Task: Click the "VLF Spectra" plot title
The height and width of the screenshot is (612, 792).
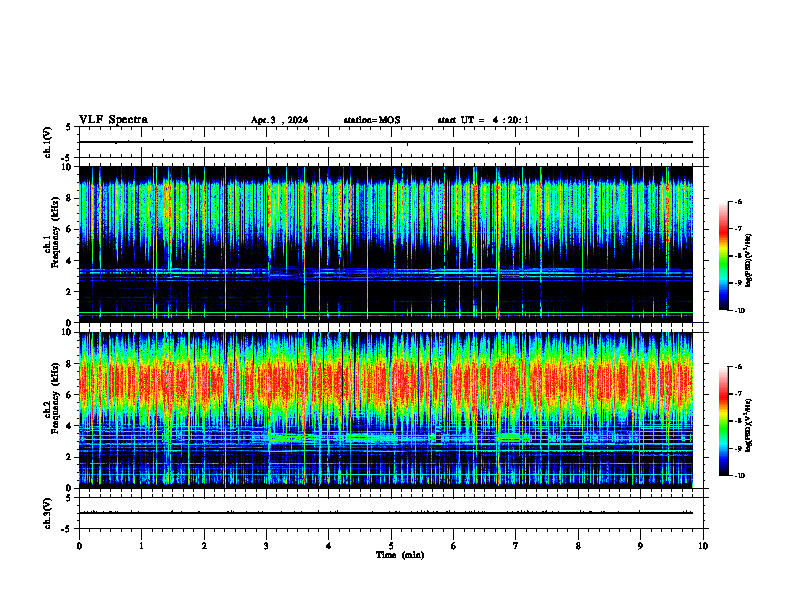Action: coord(114,120)
